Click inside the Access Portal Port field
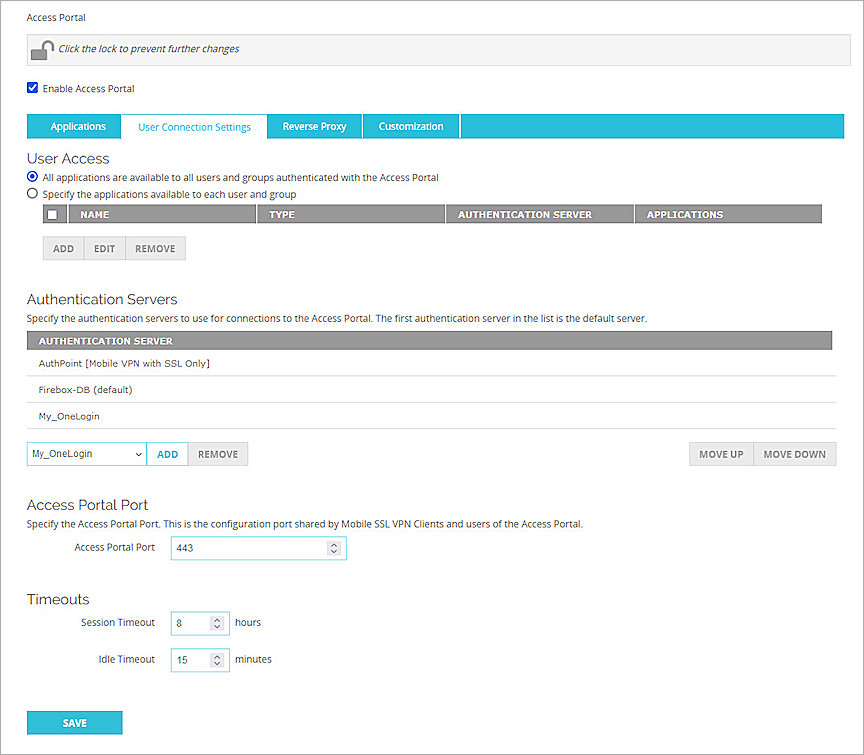This screenshot has width=864, height=755. coord(250,548)
